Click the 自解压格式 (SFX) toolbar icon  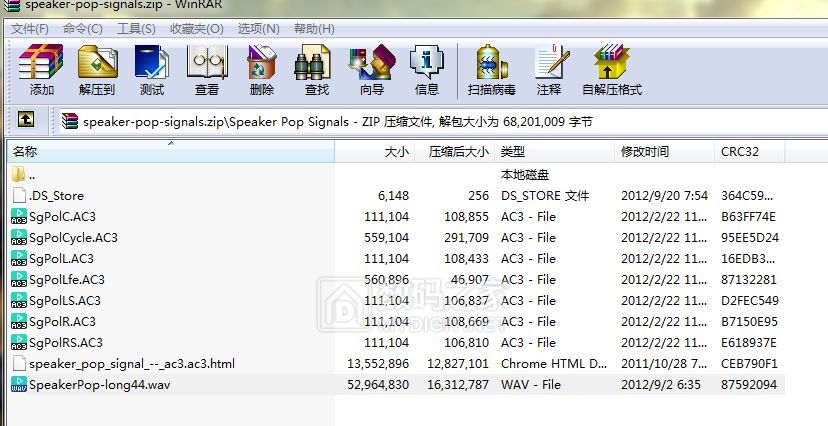pos(611,62)
